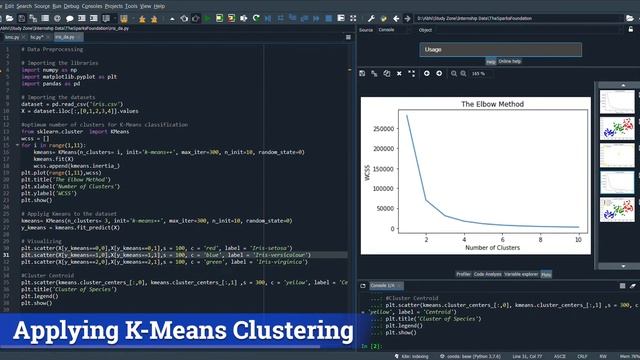Click the Save all files icon
640x360 pixels.
tap(33, 18)
